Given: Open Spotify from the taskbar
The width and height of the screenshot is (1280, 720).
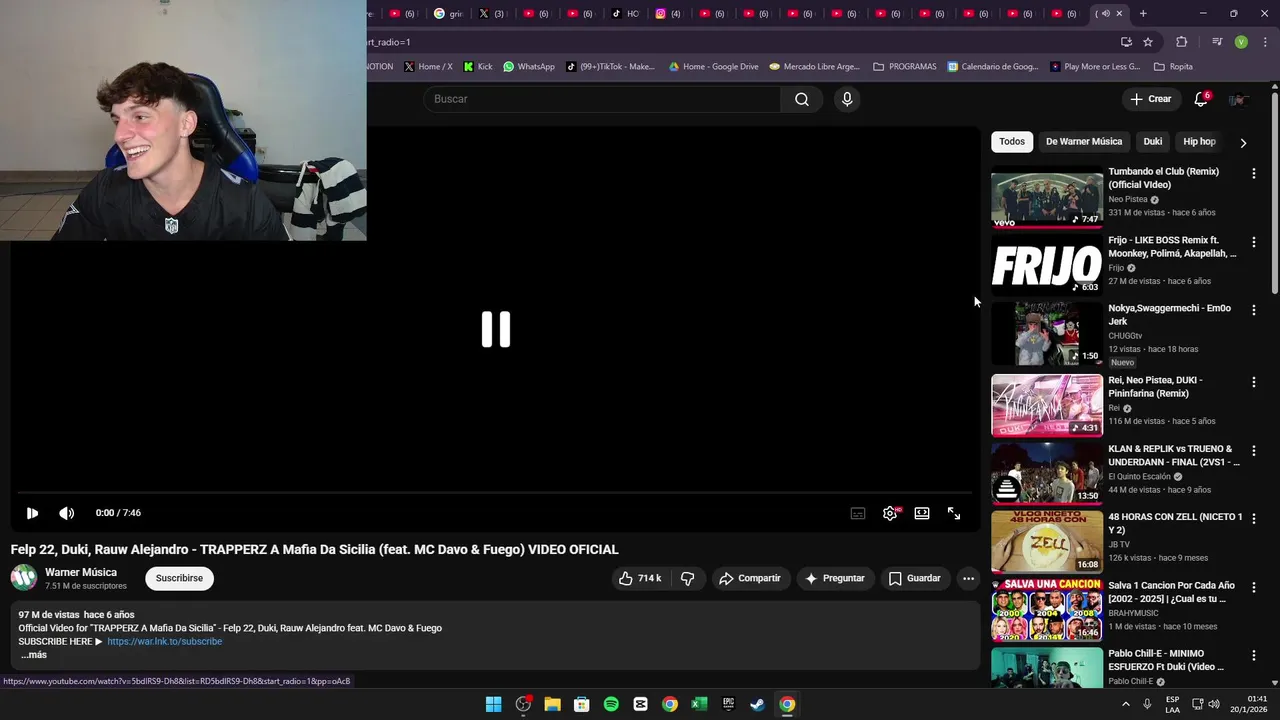Looking at the screenshot, I should click(x=611, y=704).
